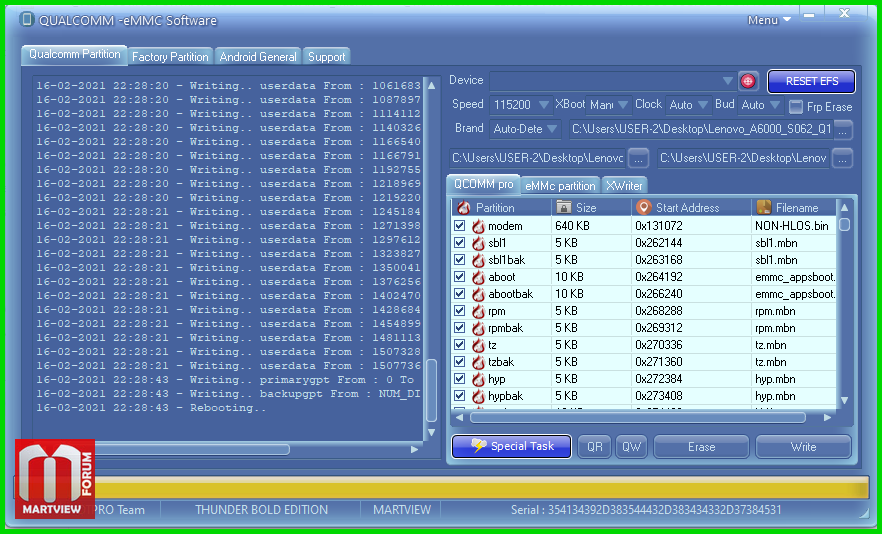
Task: Select the XWriter tab
Action: click(624, 186)
